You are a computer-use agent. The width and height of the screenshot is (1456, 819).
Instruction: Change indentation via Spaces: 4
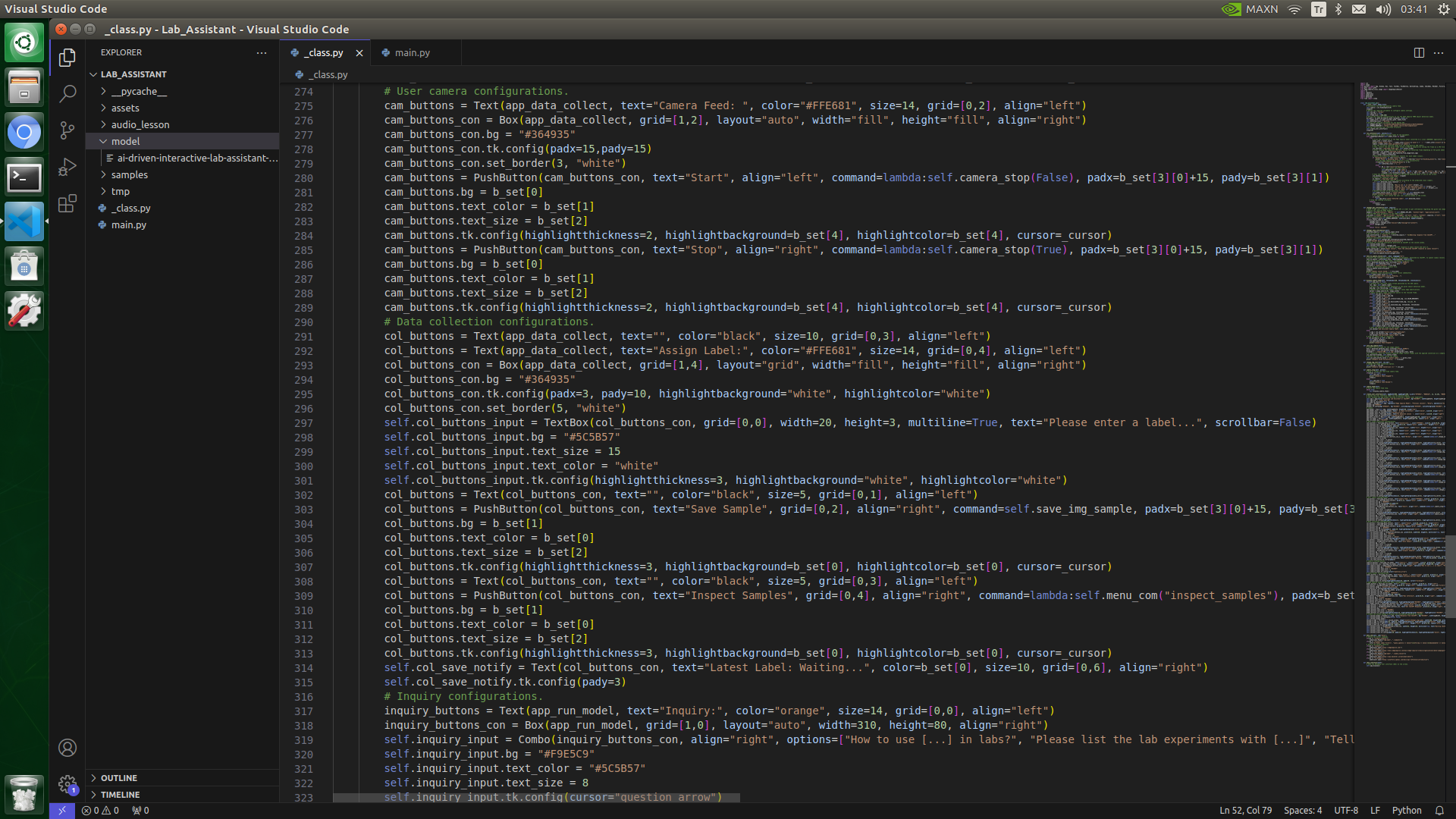coord(1303,811)
